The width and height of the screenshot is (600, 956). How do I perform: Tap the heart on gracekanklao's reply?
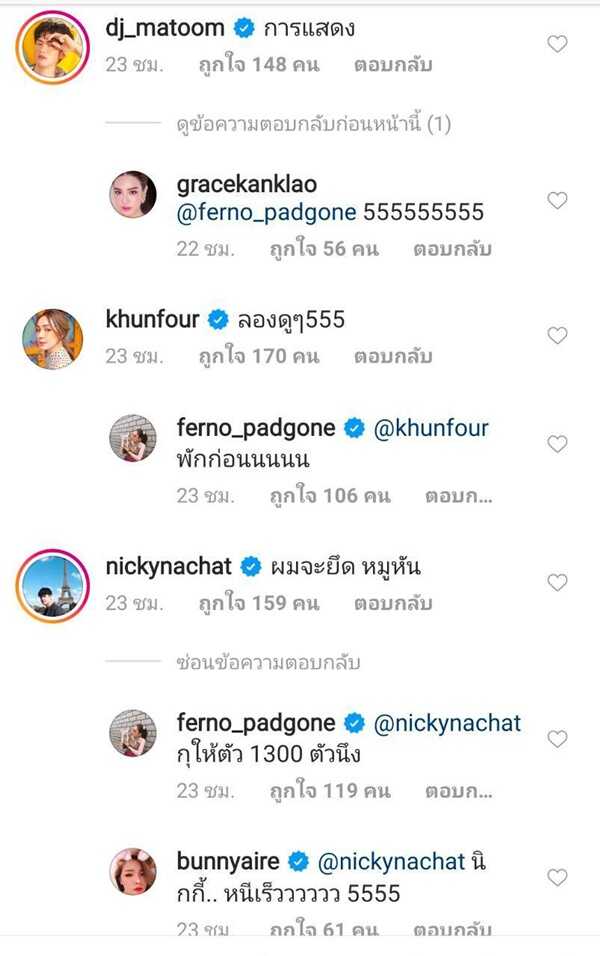pos(557,201)
